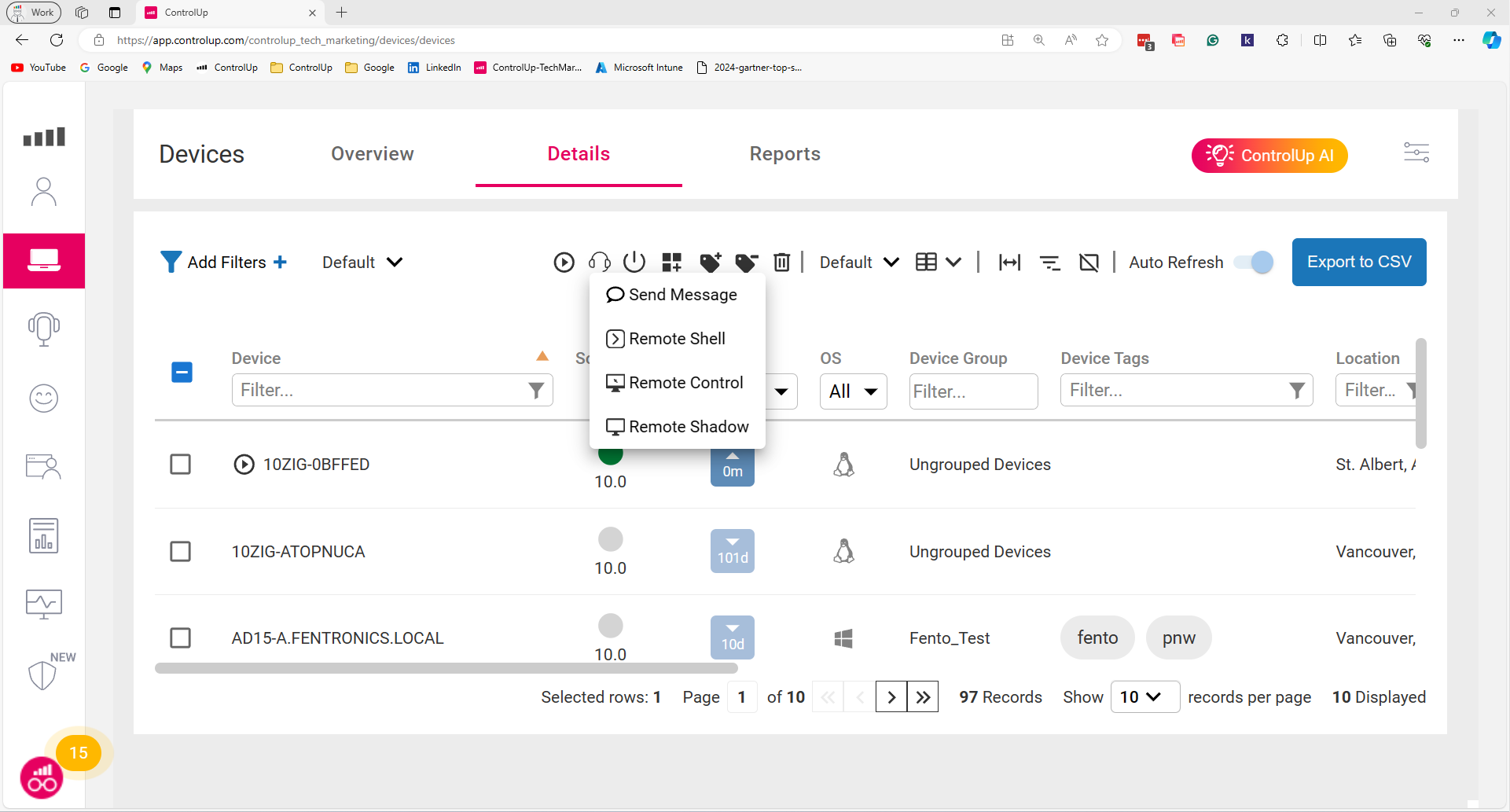
Task: Open the table layout view dropdown
Action: coord(938,262)
